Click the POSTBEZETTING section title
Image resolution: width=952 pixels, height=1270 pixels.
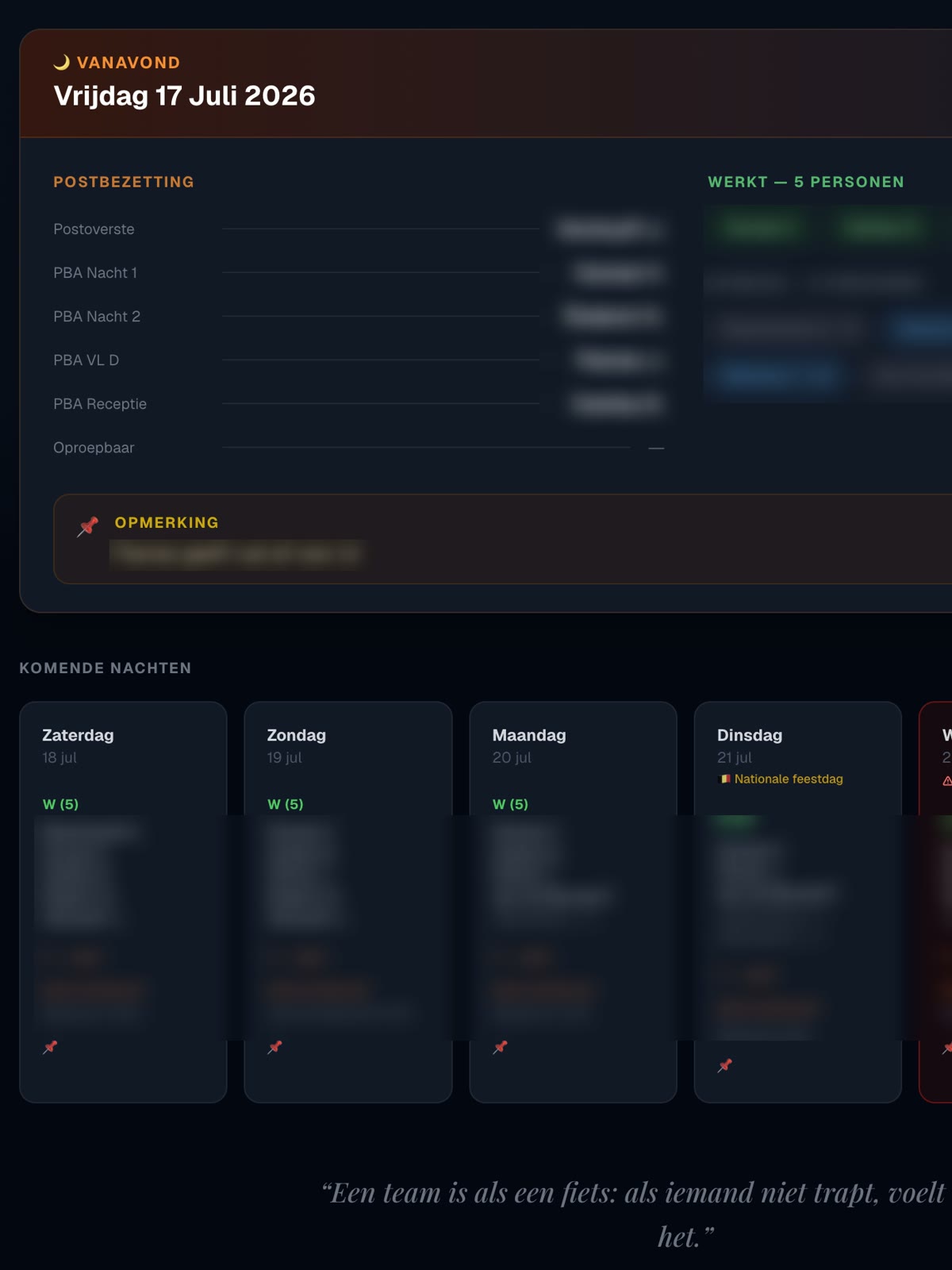pos(124,182)
